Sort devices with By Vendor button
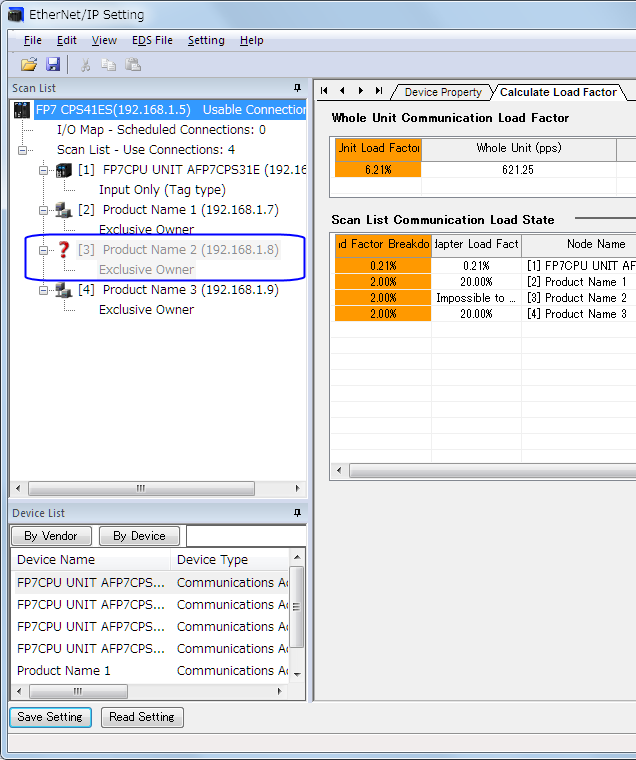Viewport: 636px width, 760px height. click(x=51, y=536)
